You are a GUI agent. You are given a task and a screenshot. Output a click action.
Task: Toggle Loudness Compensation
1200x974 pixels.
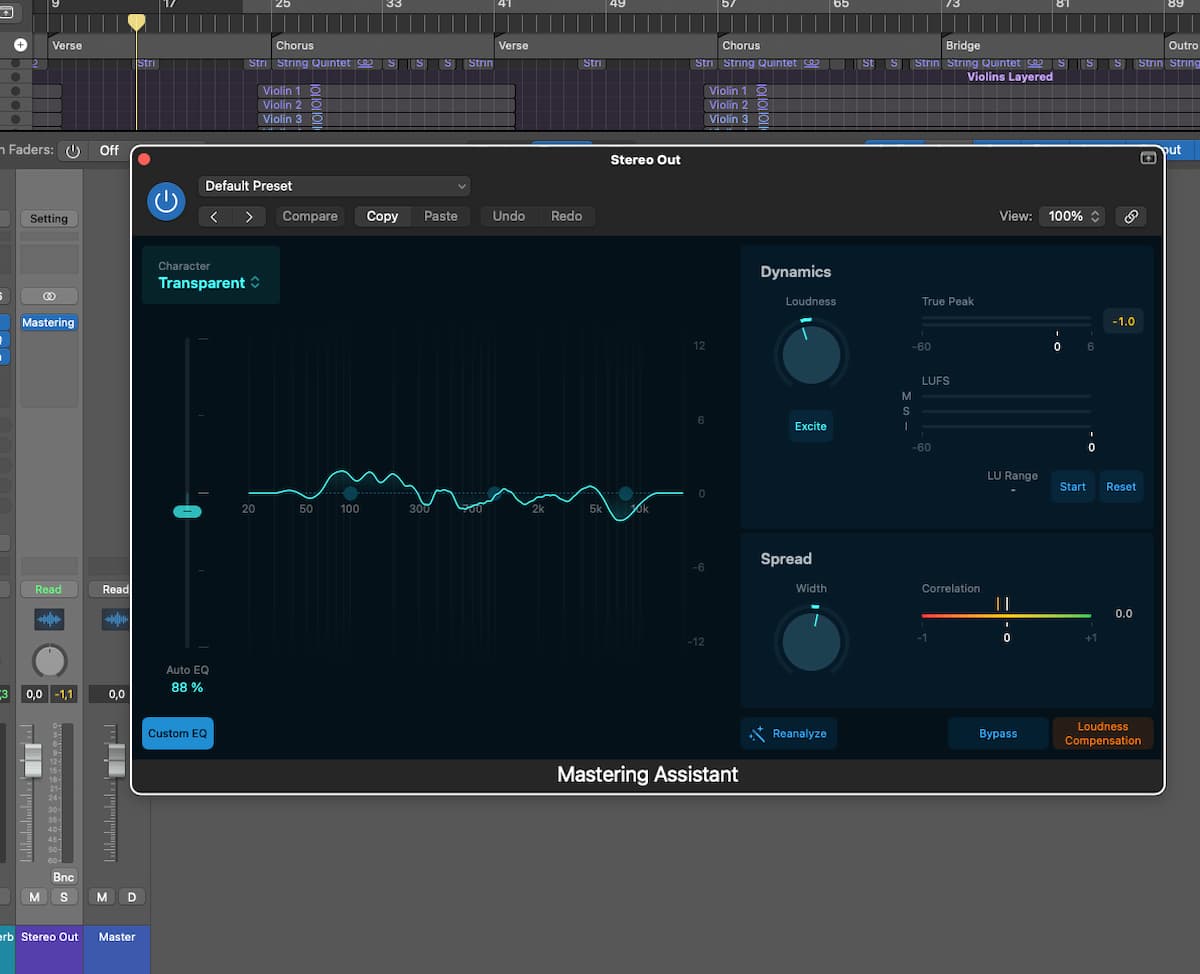point(1103,733)
